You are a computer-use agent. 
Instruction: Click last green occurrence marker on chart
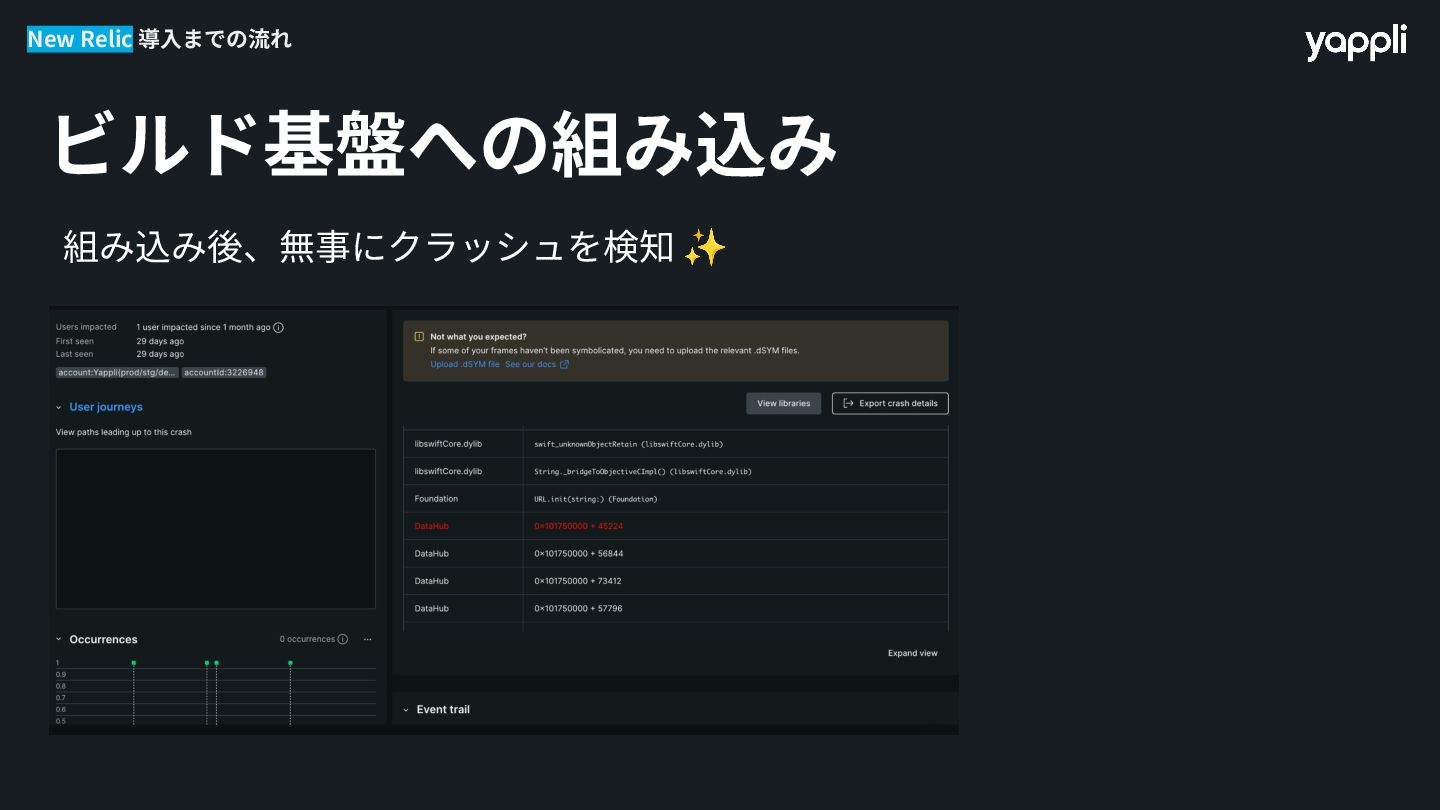pos(290,663)
